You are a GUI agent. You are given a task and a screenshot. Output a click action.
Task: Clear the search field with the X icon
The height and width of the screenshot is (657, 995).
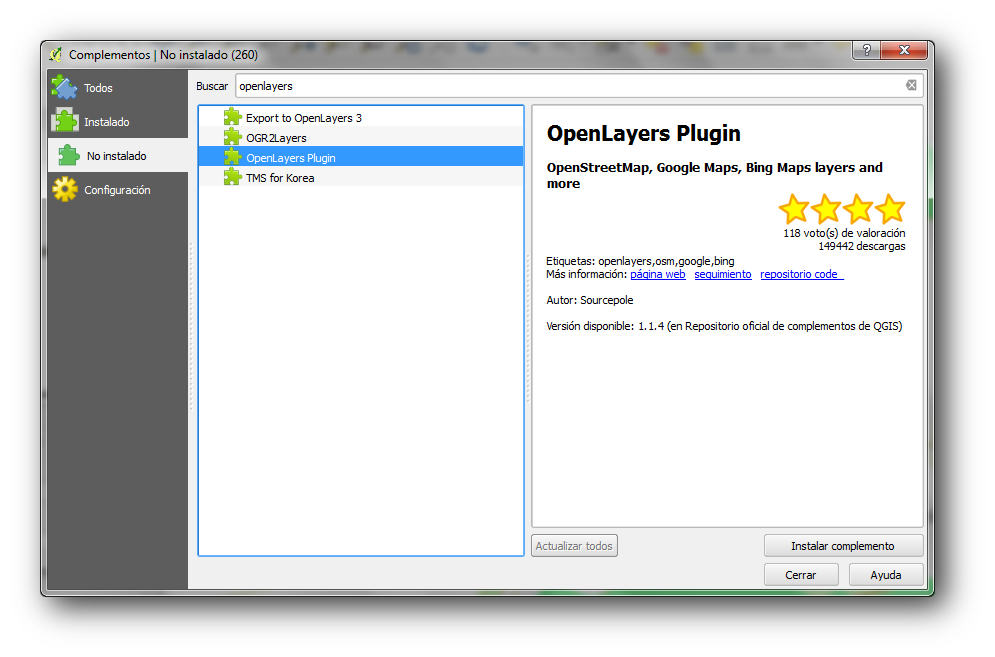pyautogui.click(x=911, y=85)
